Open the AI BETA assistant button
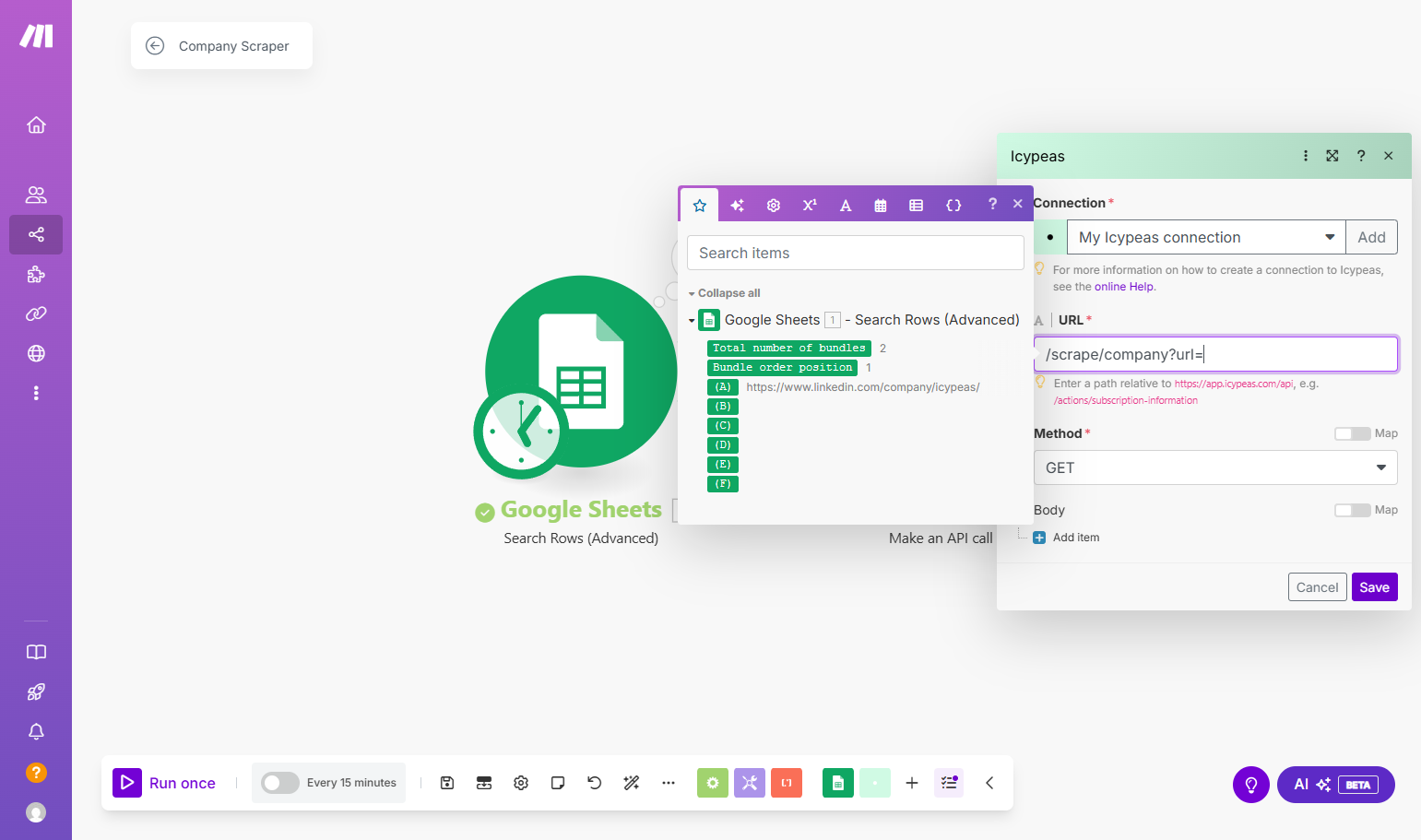This screenshot has width=1421, height=840. [1335, 785]
